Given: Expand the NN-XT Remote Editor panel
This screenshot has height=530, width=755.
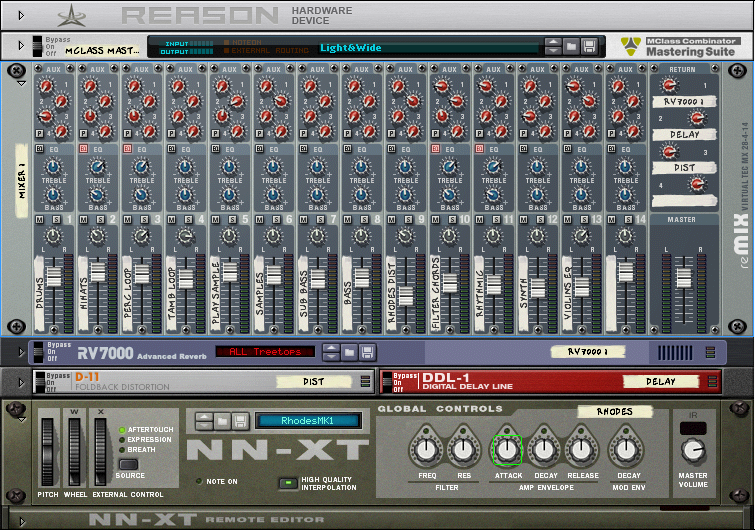Looking at the screenshot, I should point(21,521).
